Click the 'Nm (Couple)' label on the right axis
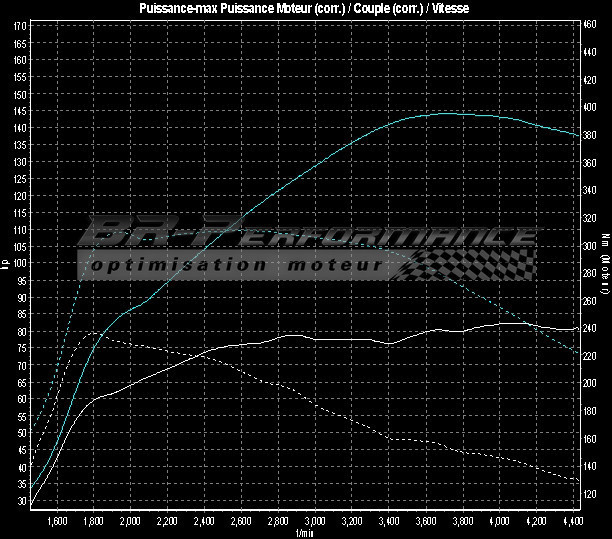This screenshot has height=539, width=612. (604, 265)
